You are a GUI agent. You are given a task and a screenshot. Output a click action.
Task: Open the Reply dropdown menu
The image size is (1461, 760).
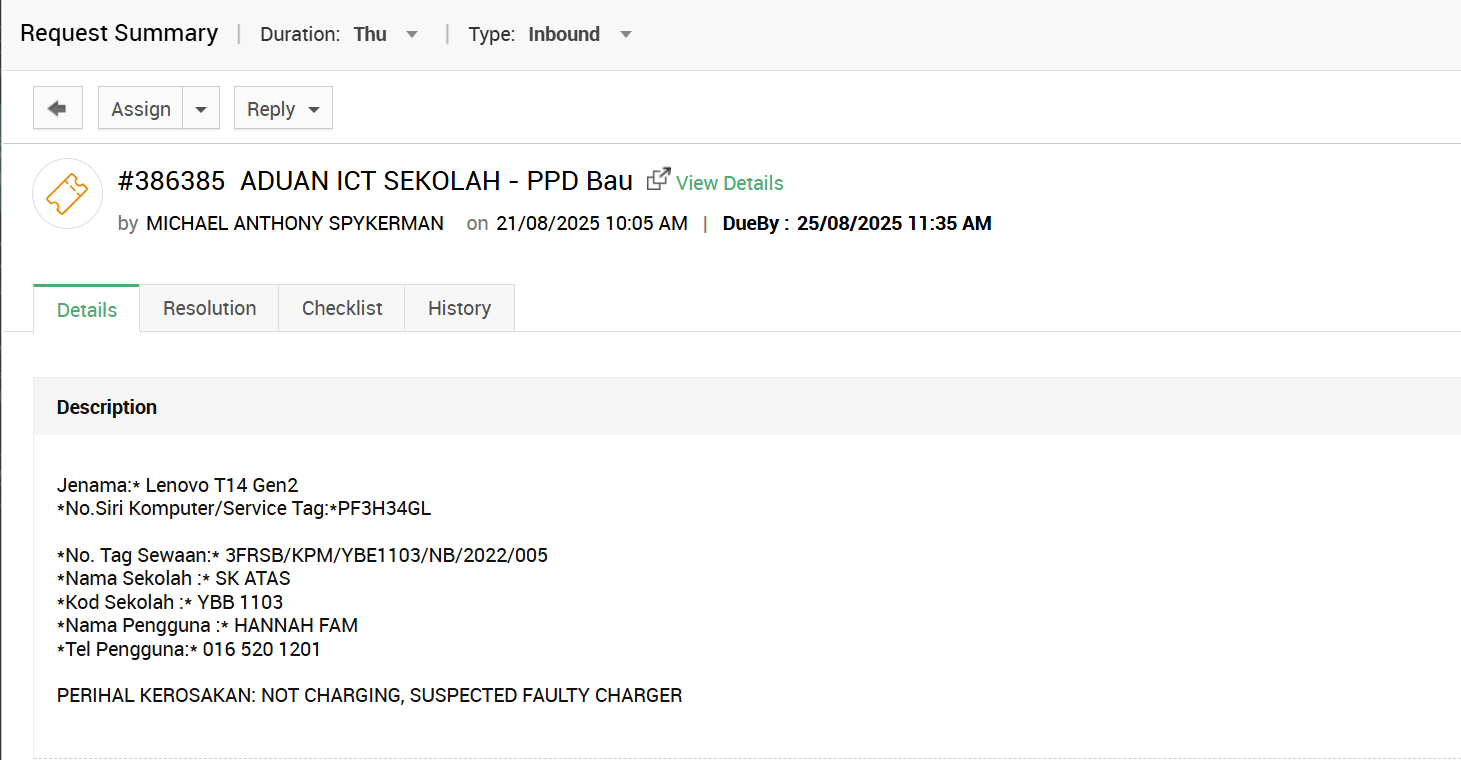coord(283,109)
